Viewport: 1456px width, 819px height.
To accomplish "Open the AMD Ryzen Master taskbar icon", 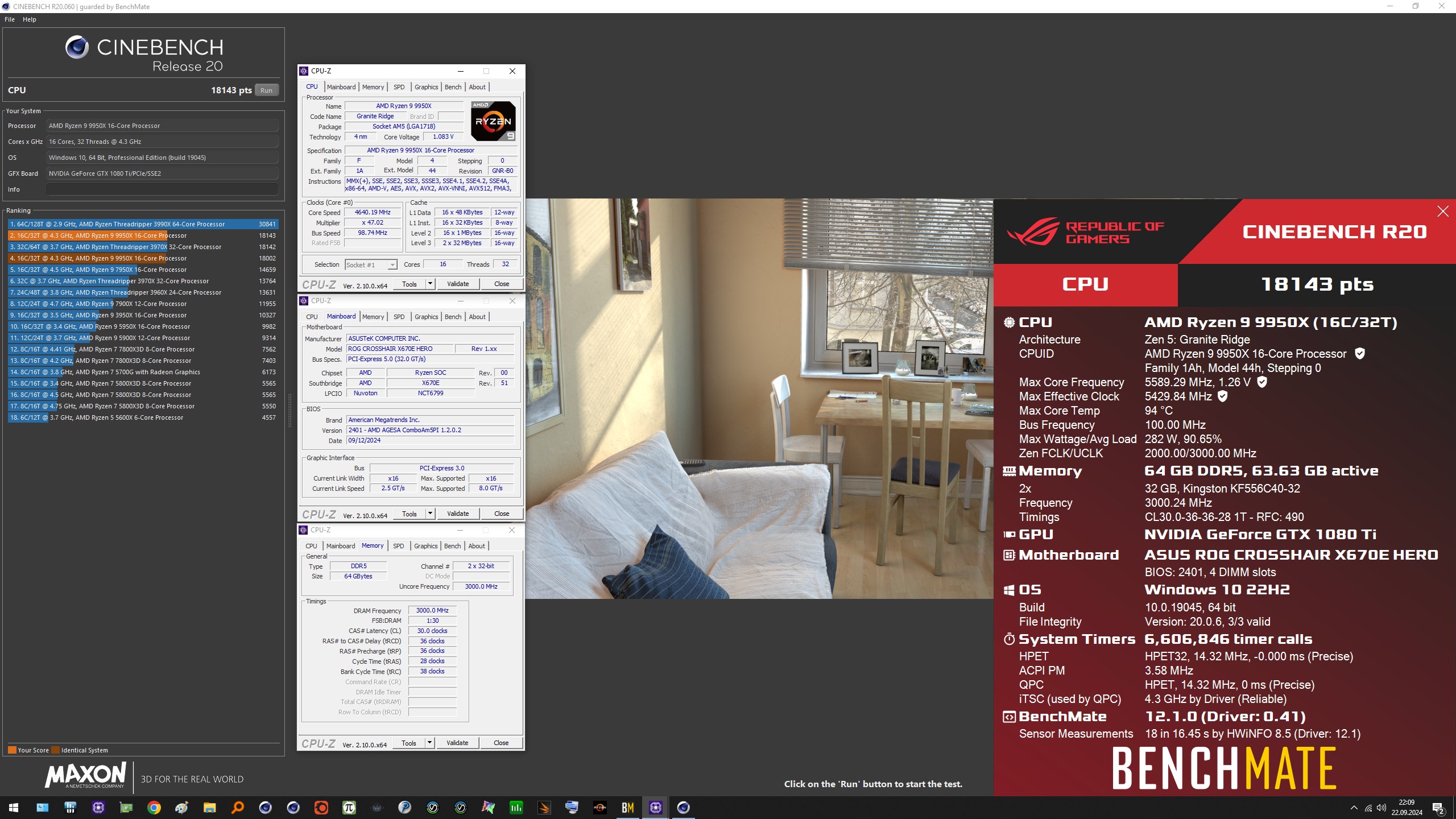I will (x=599, y=807).
